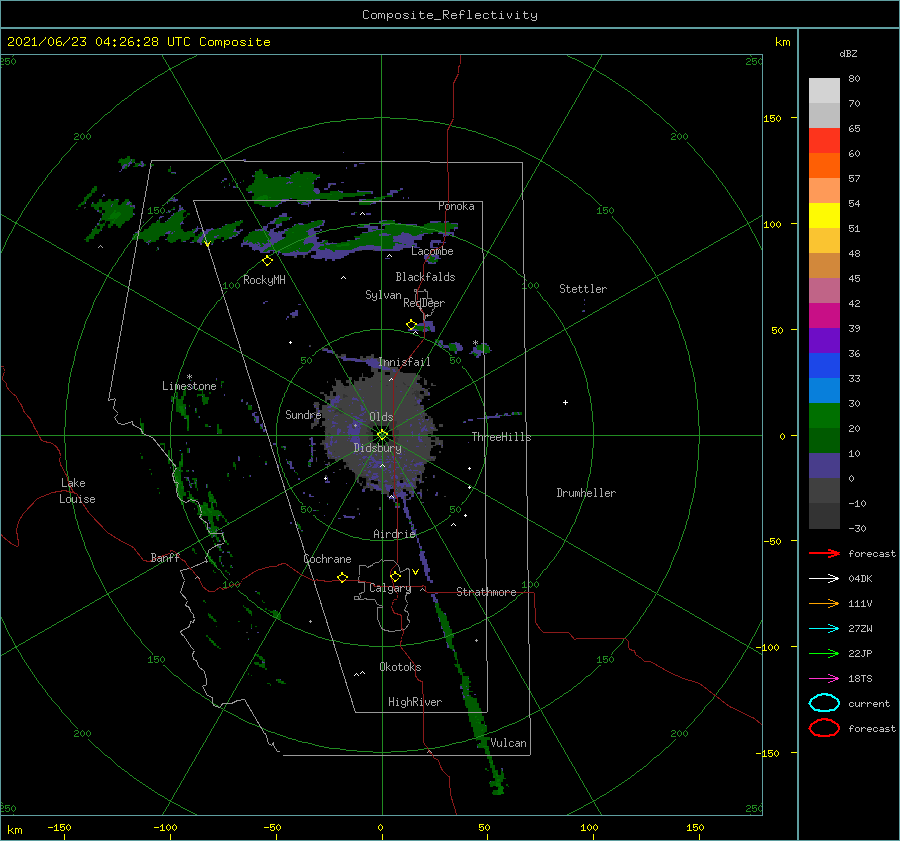900x841 pixels.
Task: Click the yellow diamond marker below RedDeer
Action: pyautogui.click(x=411, y=325)
